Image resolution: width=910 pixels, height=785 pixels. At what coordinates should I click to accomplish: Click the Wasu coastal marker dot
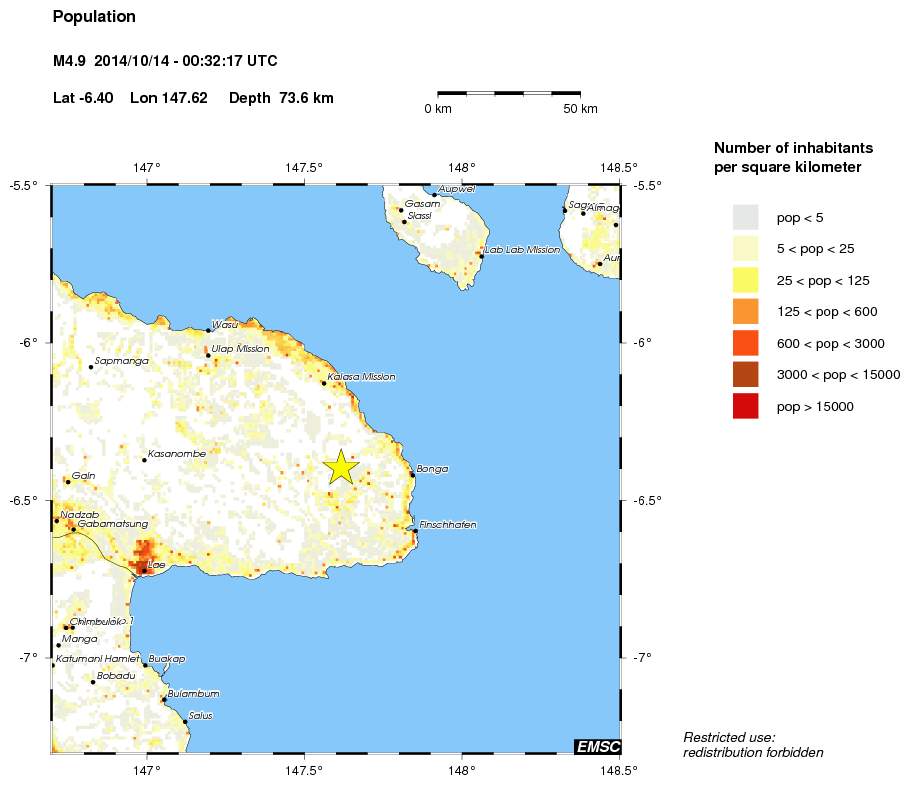[x=208, y=330]
